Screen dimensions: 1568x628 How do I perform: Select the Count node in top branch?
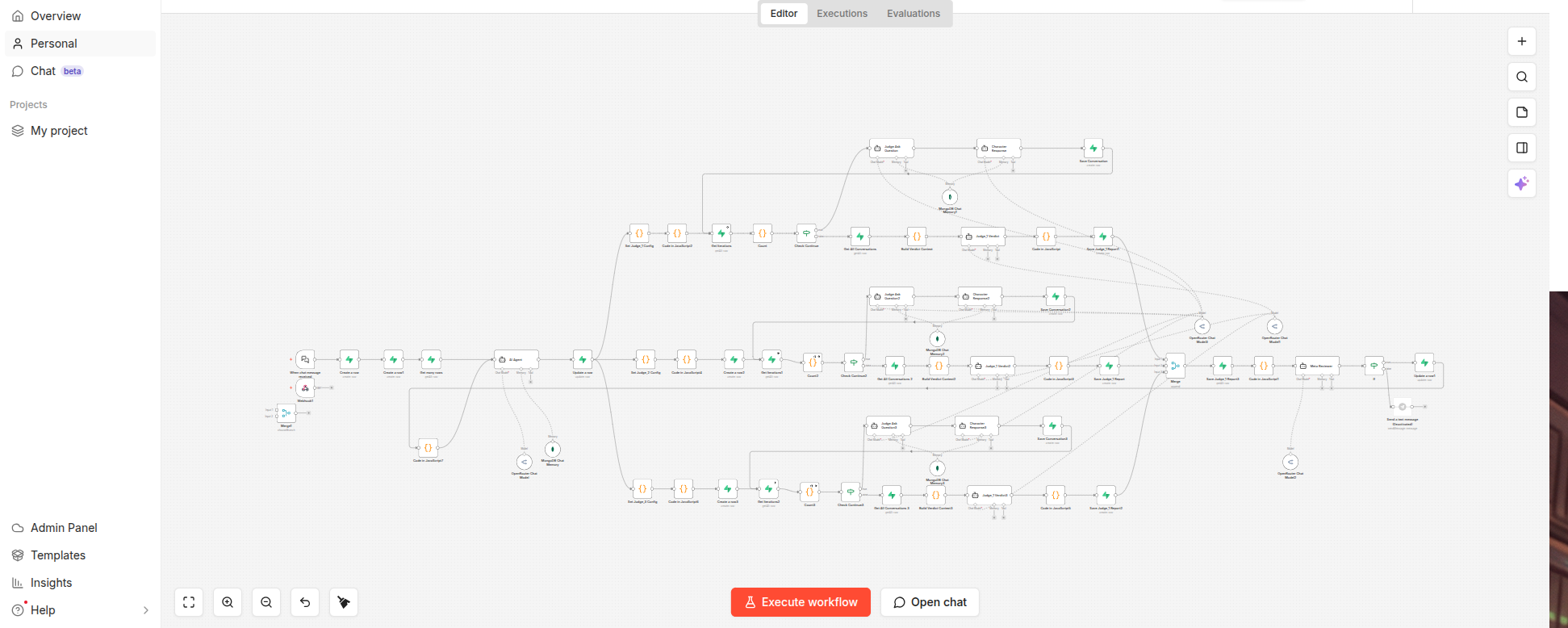point(763,233)
